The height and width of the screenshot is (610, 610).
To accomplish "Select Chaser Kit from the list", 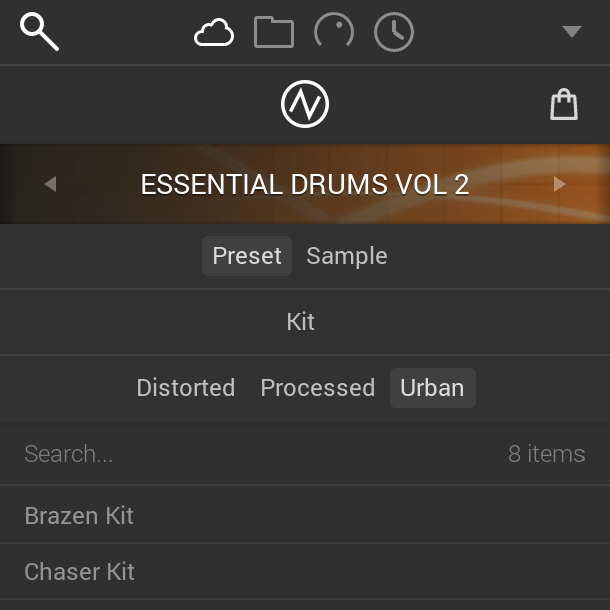I will (x=305, y=571).
